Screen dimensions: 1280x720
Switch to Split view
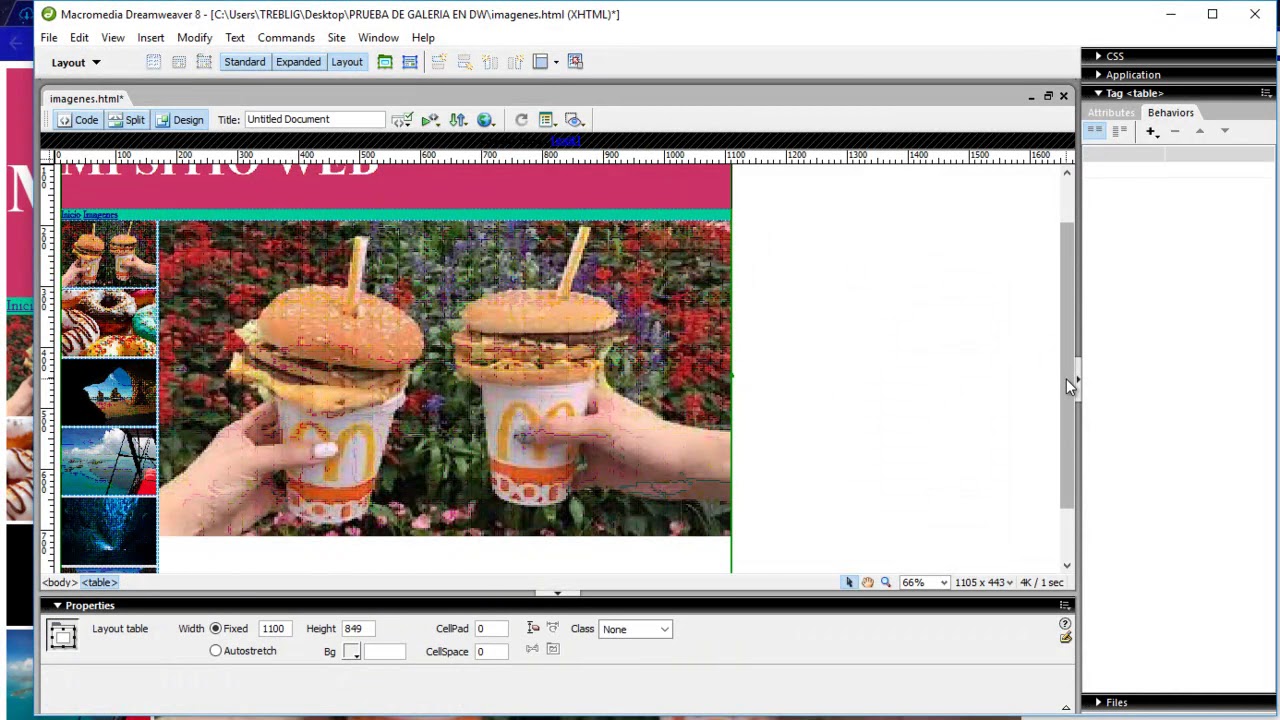(x=127, y=120)
